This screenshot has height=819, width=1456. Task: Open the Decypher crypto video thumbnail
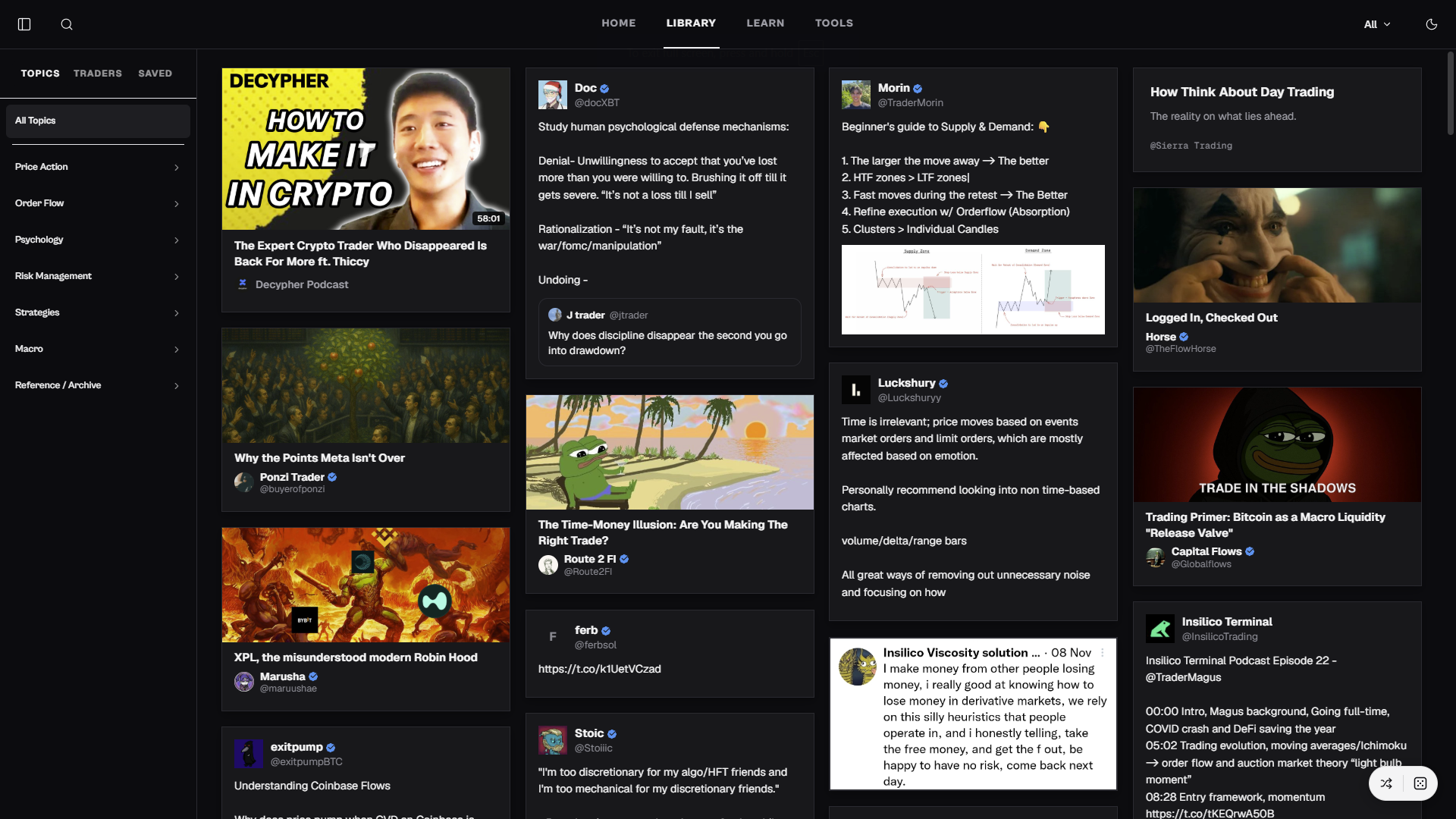coord(366,149)
